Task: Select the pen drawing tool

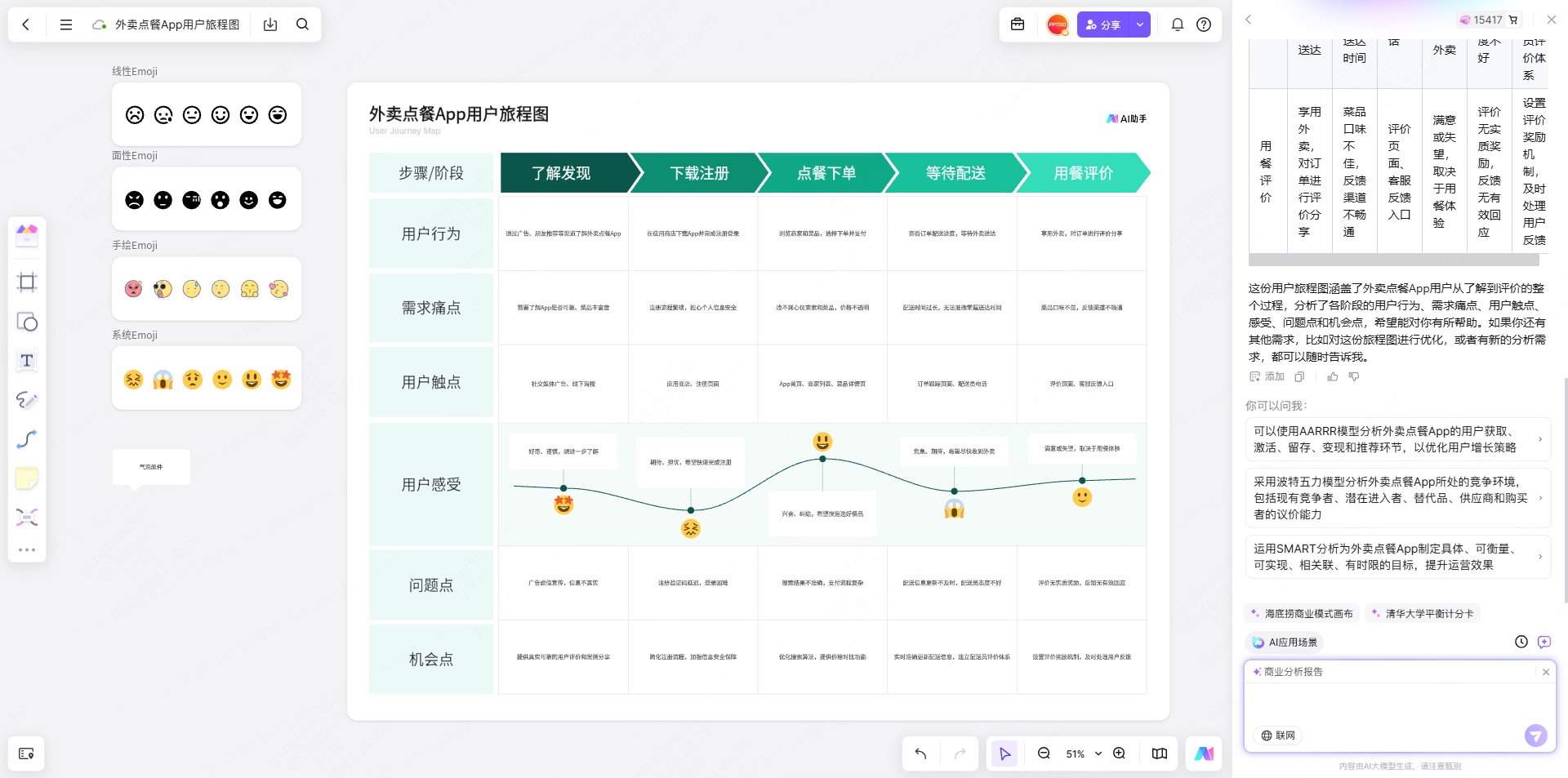Action: pyautogui.click(x=27, y=400)
